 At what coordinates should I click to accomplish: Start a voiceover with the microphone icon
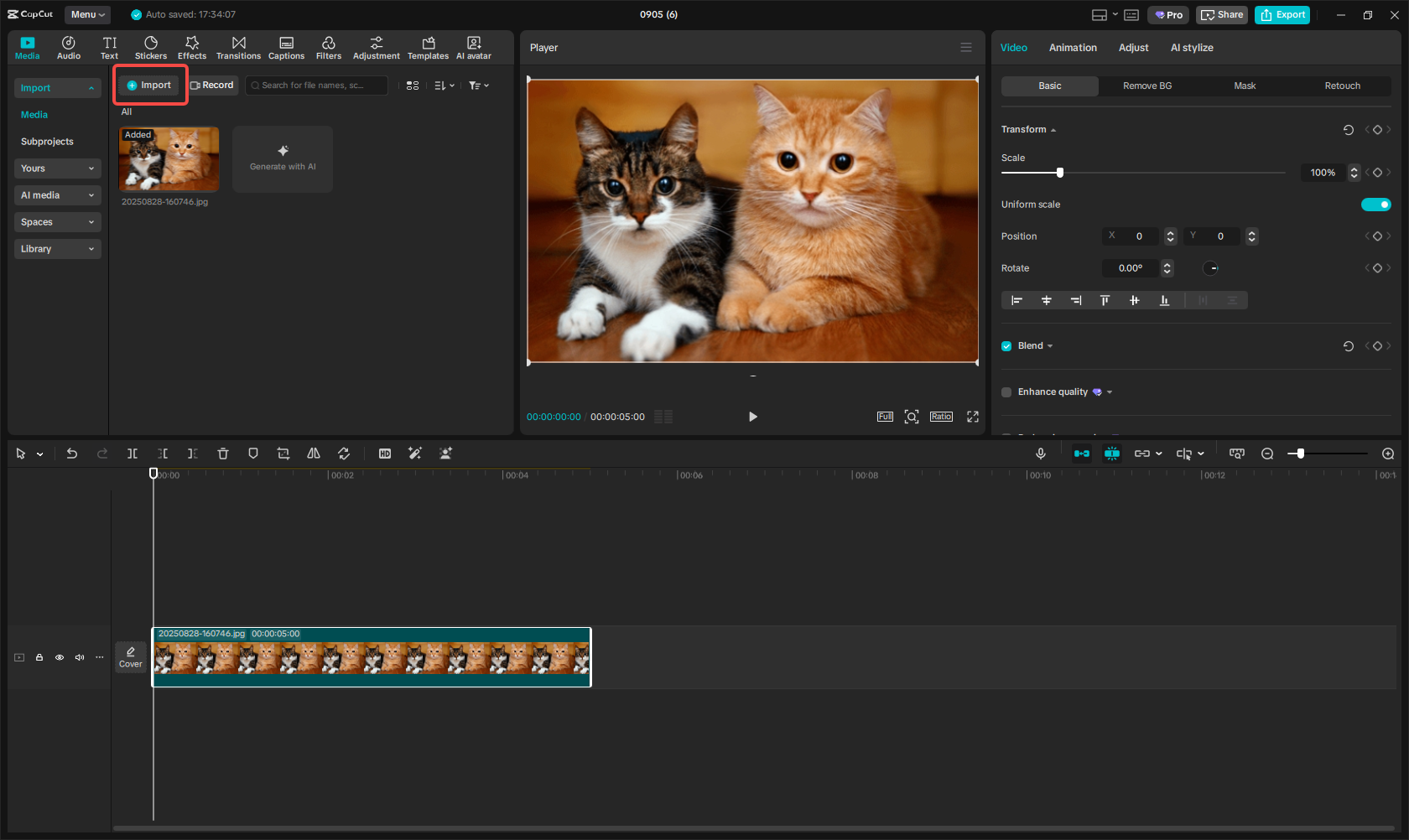coord(1040,453)
